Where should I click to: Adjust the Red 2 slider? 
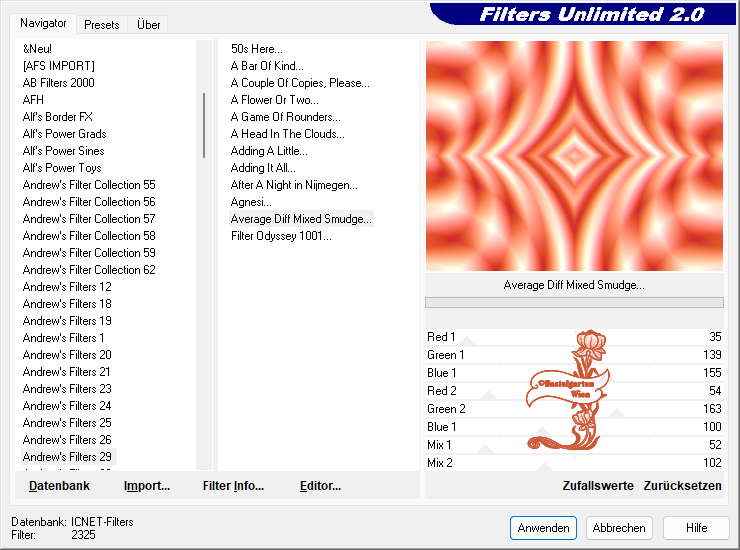pos(574,391)
